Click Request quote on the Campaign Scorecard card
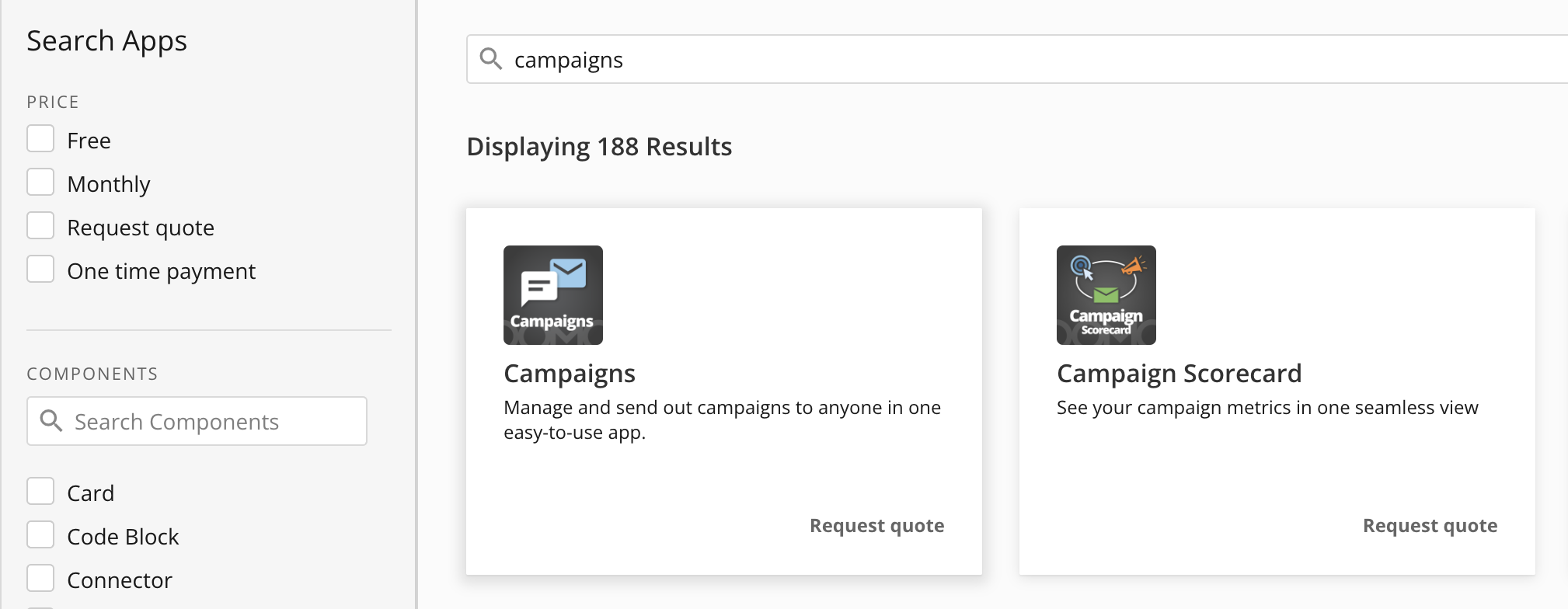Screen dimensions: 1568x609 coord(1430,526)
